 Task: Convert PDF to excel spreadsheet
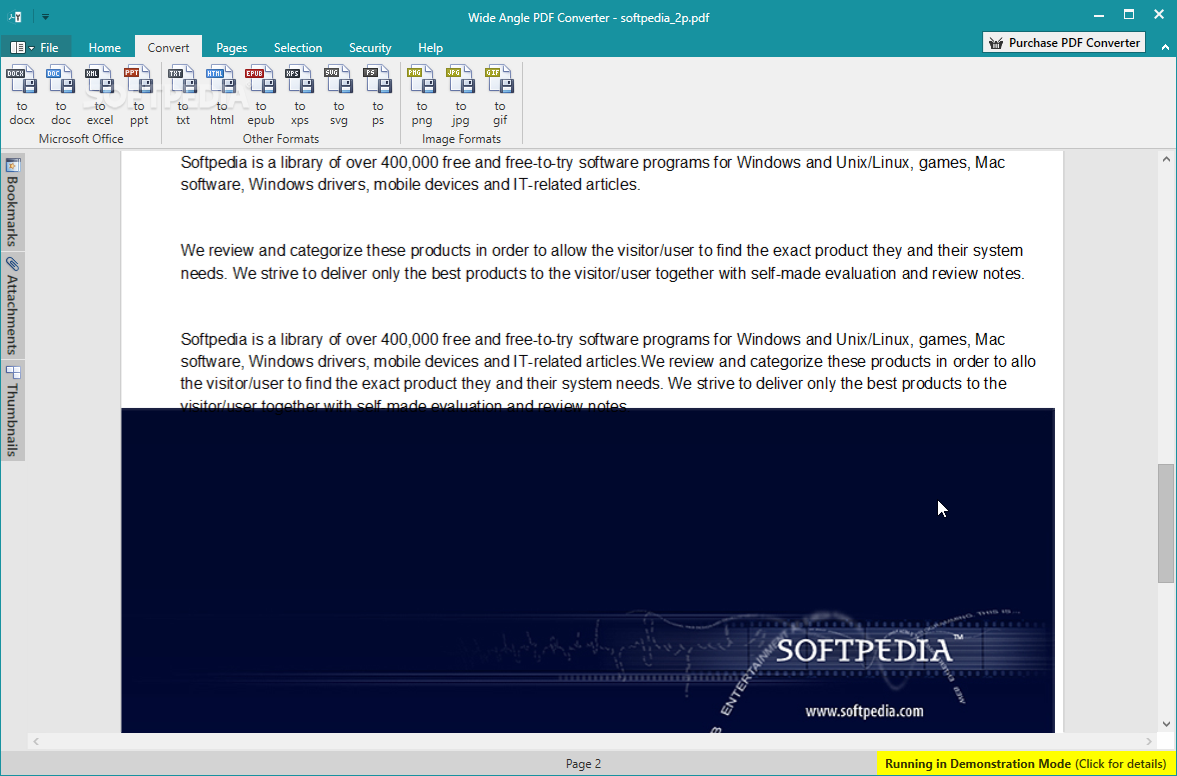click(100, 95)
